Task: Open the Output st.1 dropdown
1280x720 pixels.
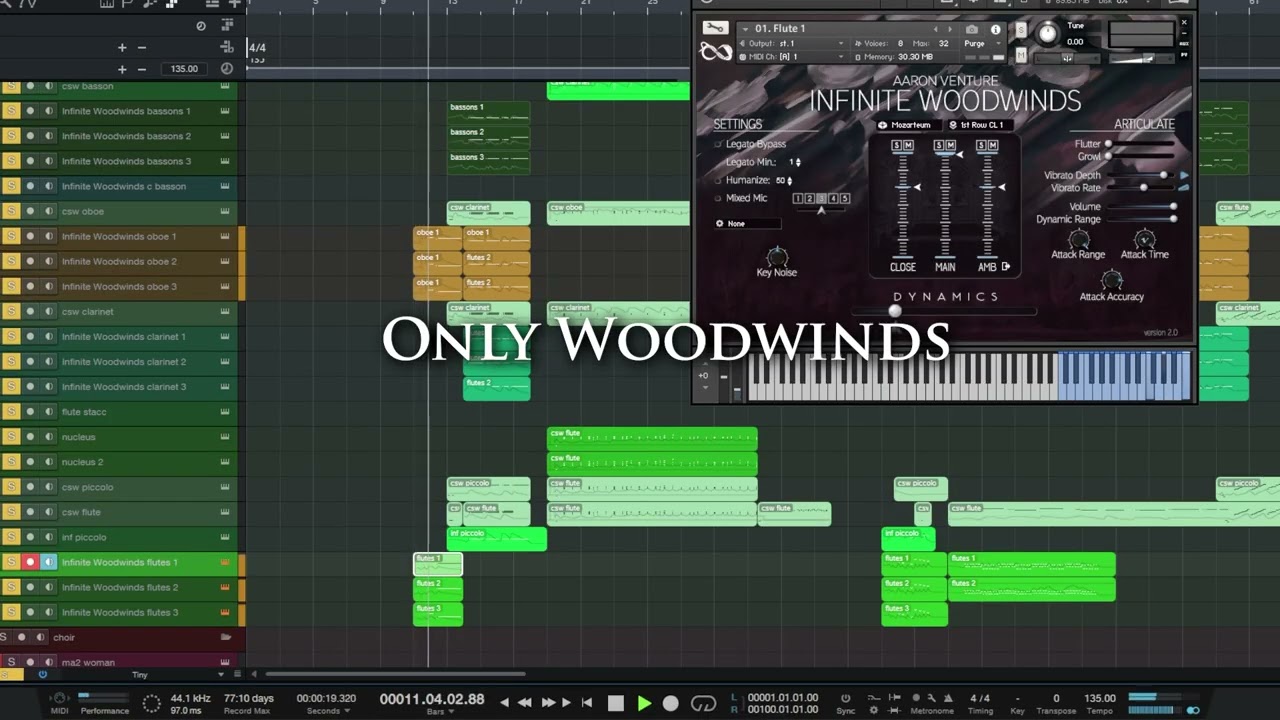Action: point(795,44)
